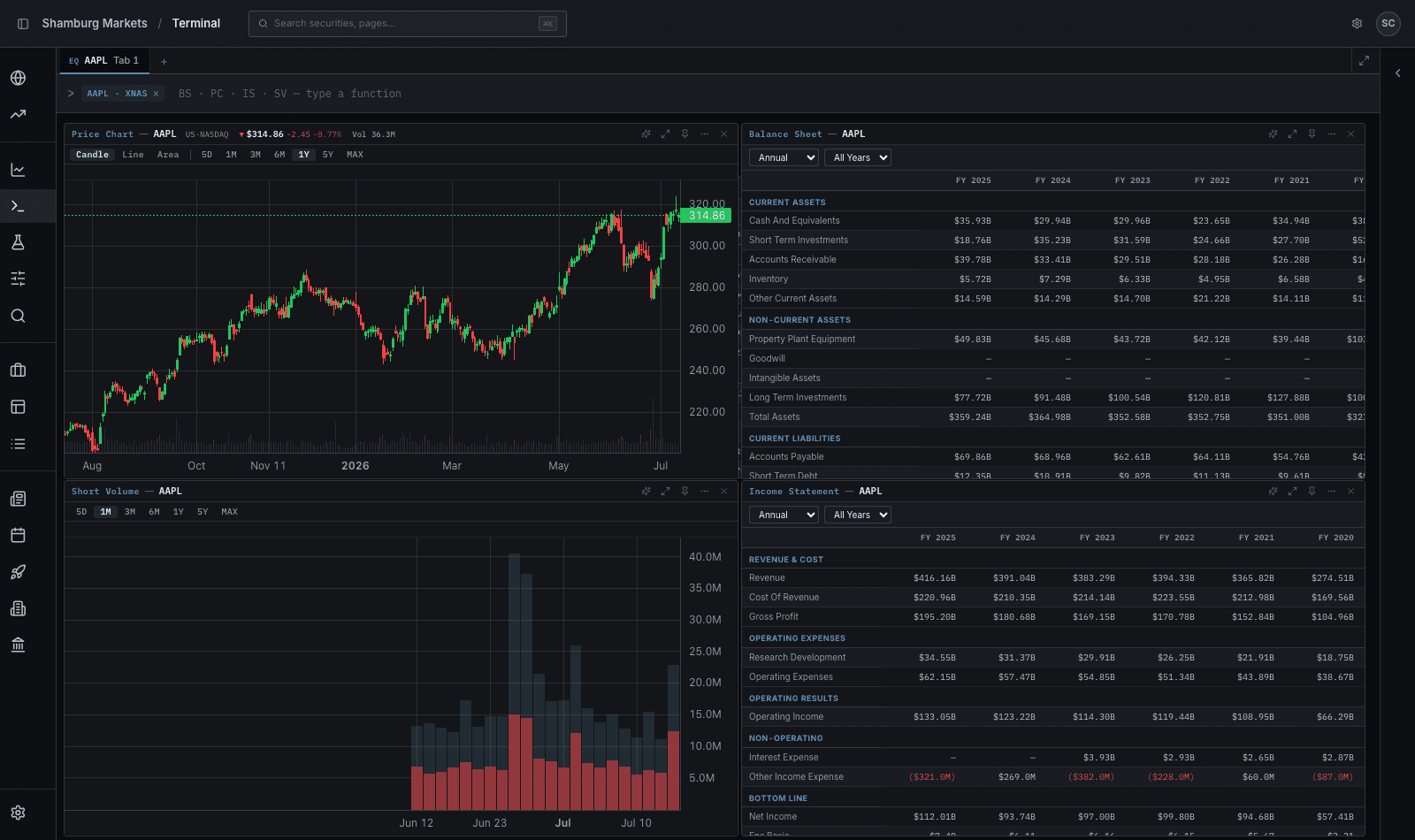
Task: Open the All Years dropdown in Balance Sheet
Action: click(x=858, y=157)
